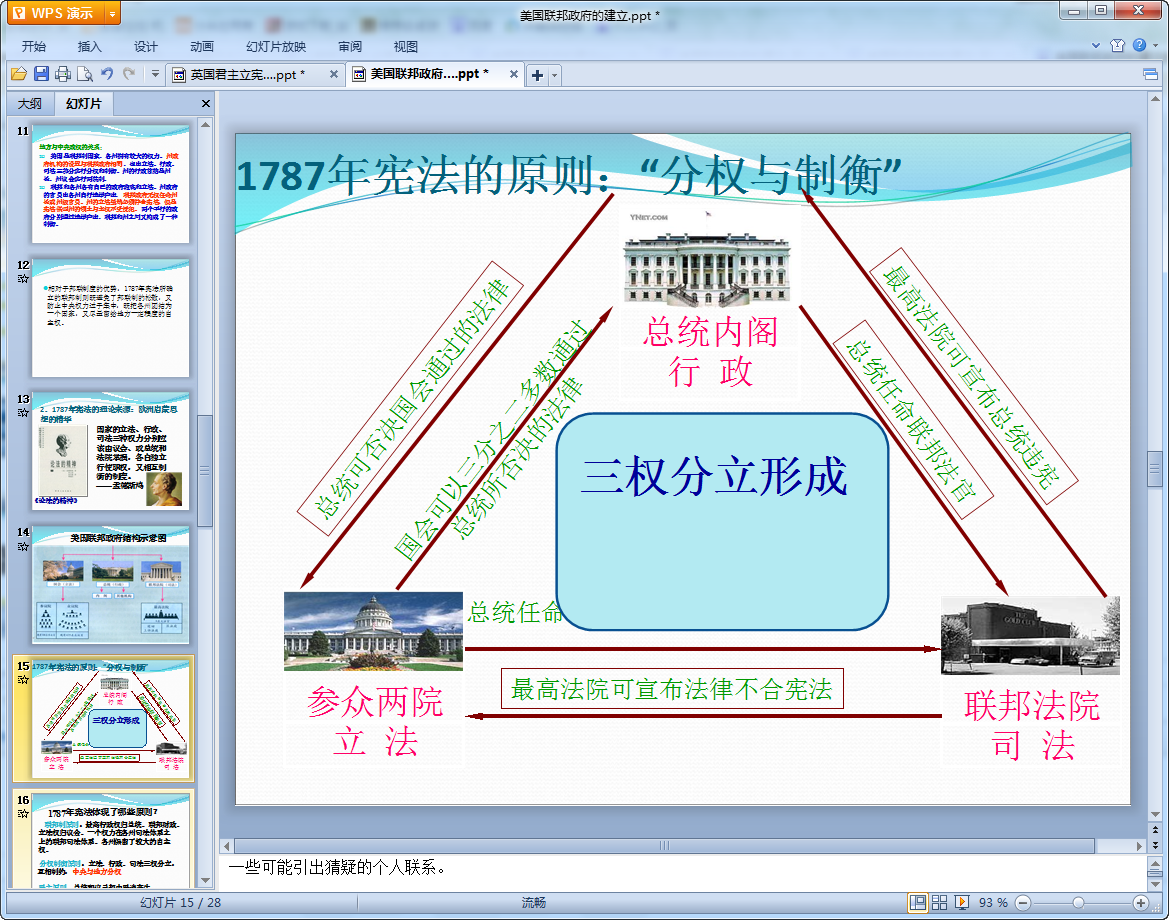The width and height of the screenshot is (1169, 920).
Task: Switch to 幻灯片 thumbnails pane tab
Action: (x=84, y=104)
